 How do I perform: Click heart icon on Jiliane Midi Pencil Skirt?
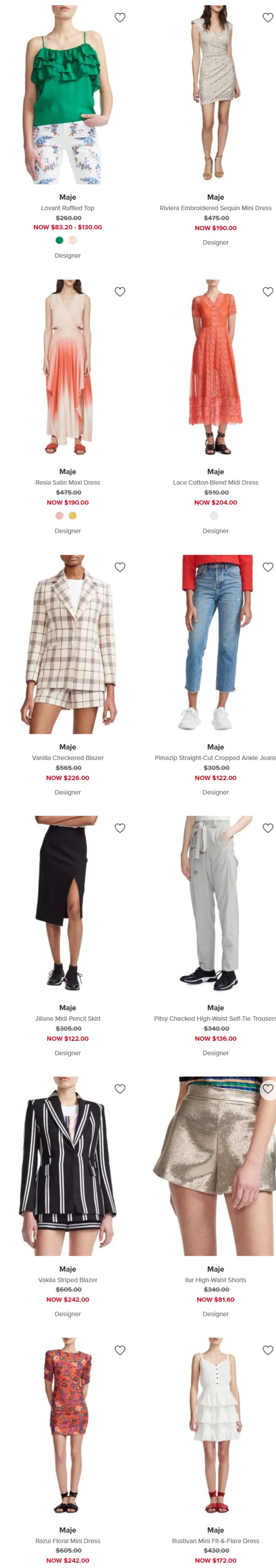coord(120,828)
